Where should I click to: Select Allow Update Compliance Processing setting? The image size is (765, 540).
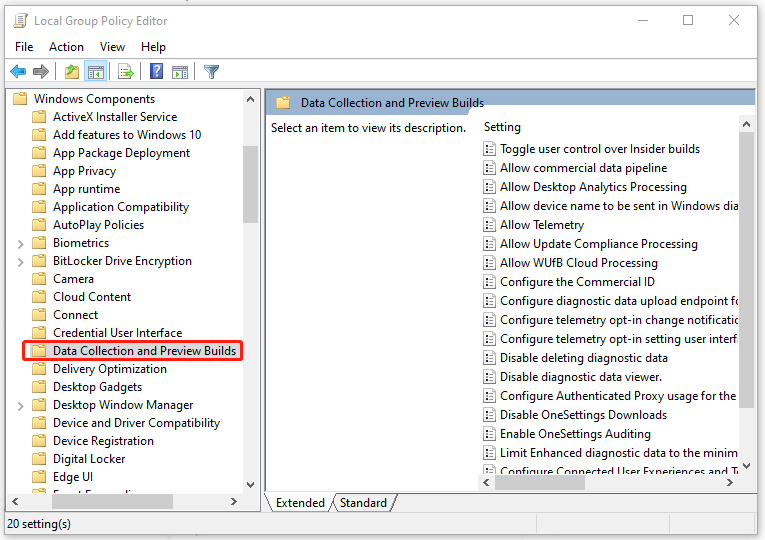click(x=599, y=244)
